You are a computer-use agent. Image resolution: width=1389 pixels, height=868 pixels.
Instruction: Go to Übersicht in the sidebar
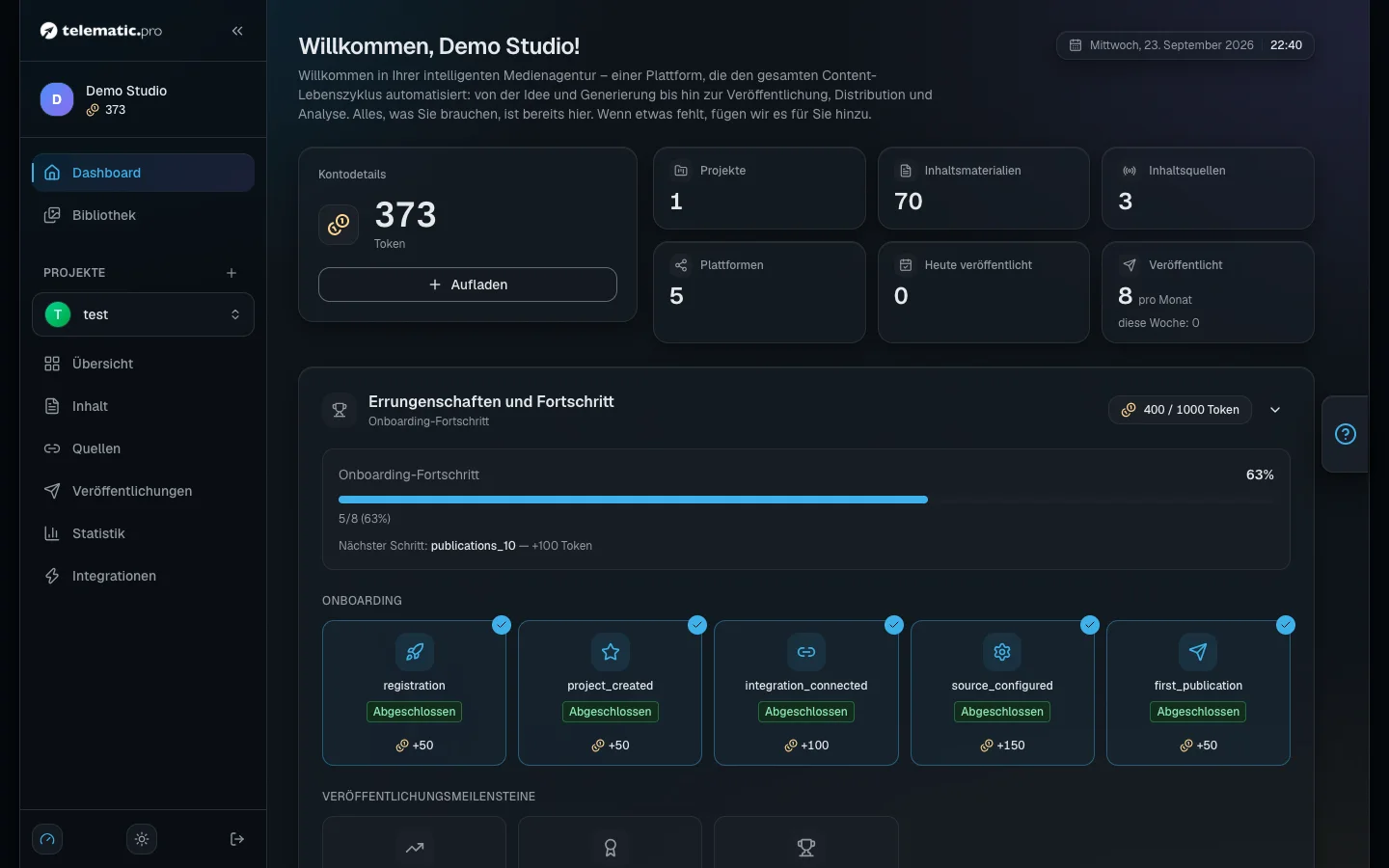tap(143, 364)
